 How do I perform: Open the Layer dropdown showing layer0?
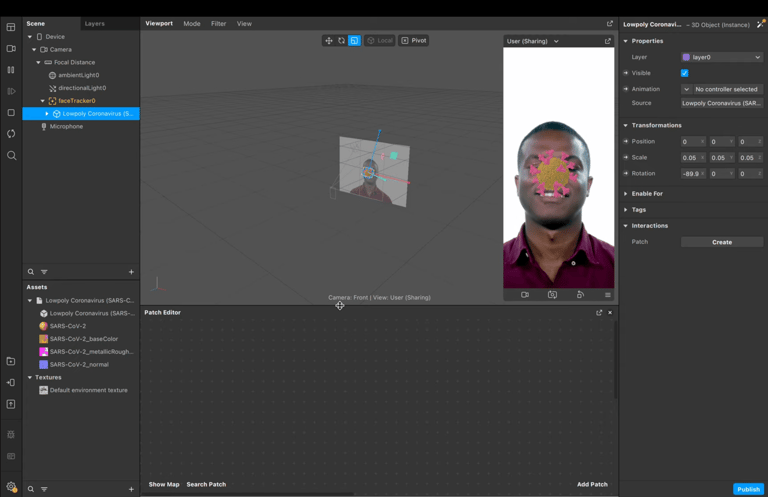(722, 57)
